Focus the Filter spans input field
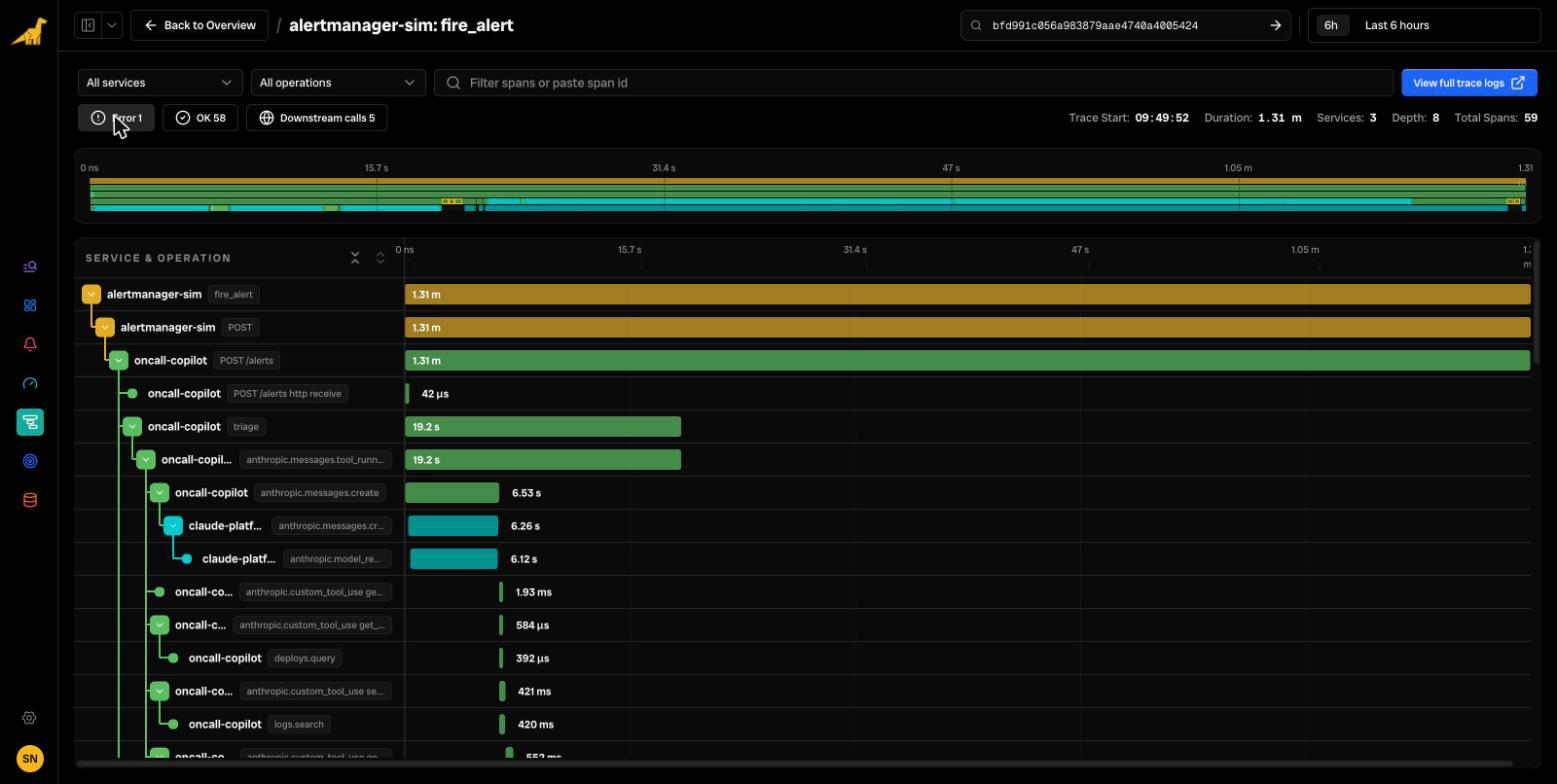The image size is (1557, 784). tap(913, 83)
